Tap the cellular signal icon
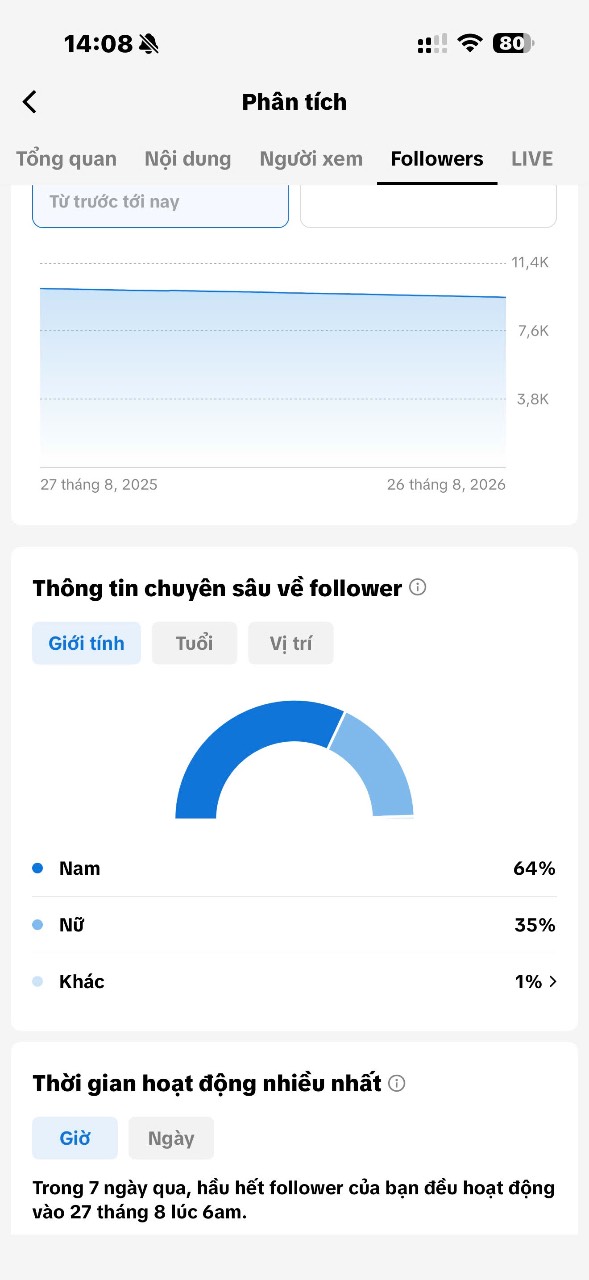 click(432, 44)
